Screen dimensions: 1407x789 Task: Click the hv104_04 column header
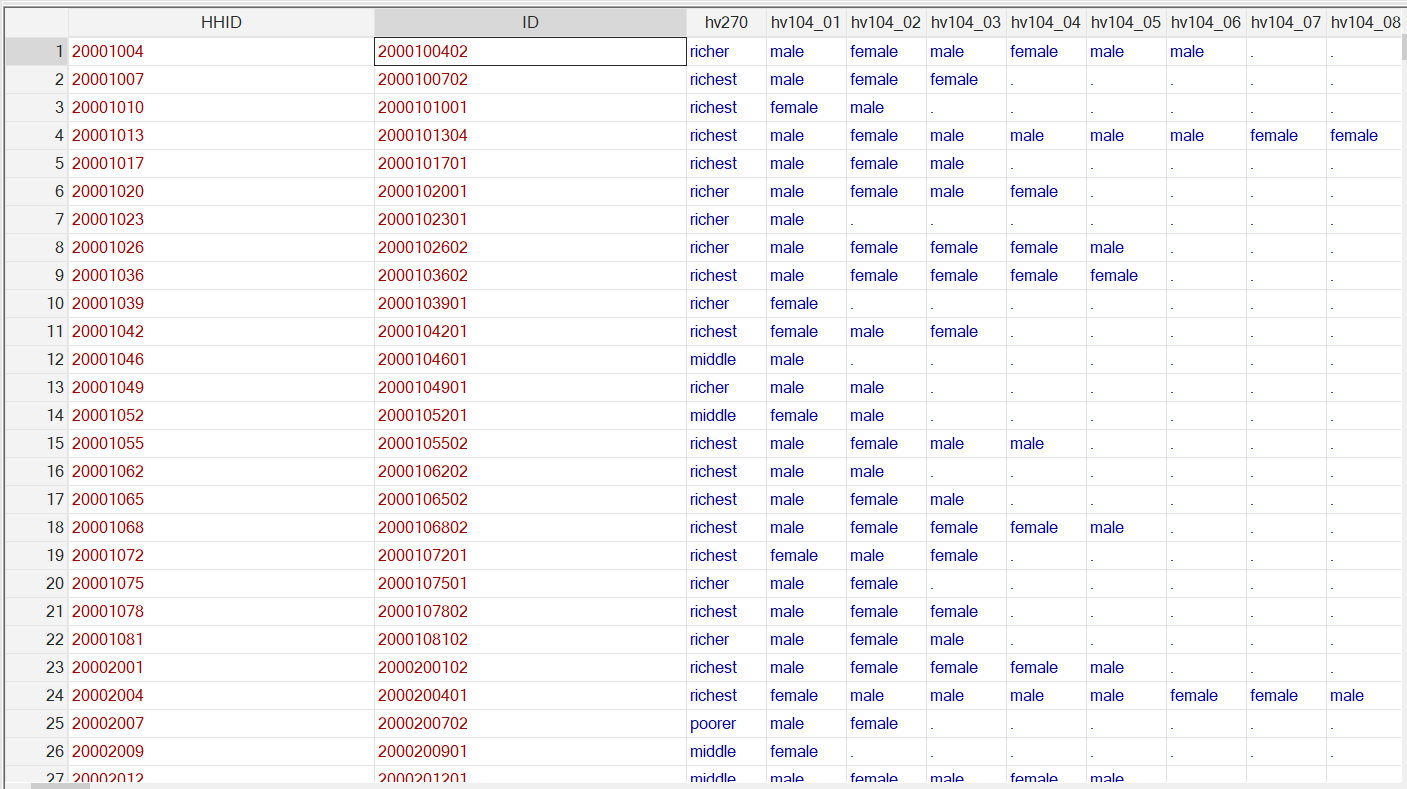pos(1046,22)
